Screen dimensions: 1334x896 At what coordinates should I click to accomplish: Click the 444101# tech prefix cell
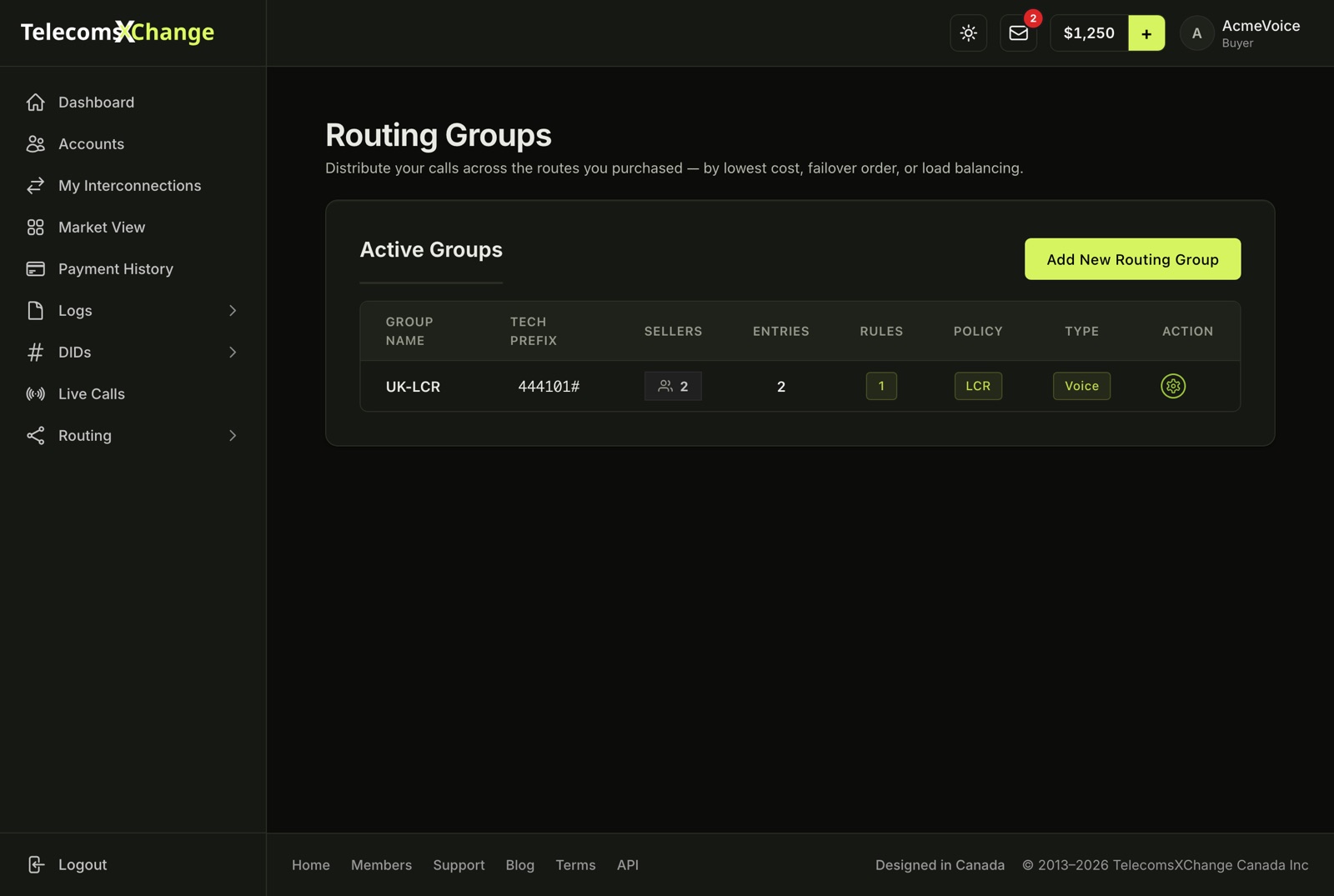coord(549,386)
